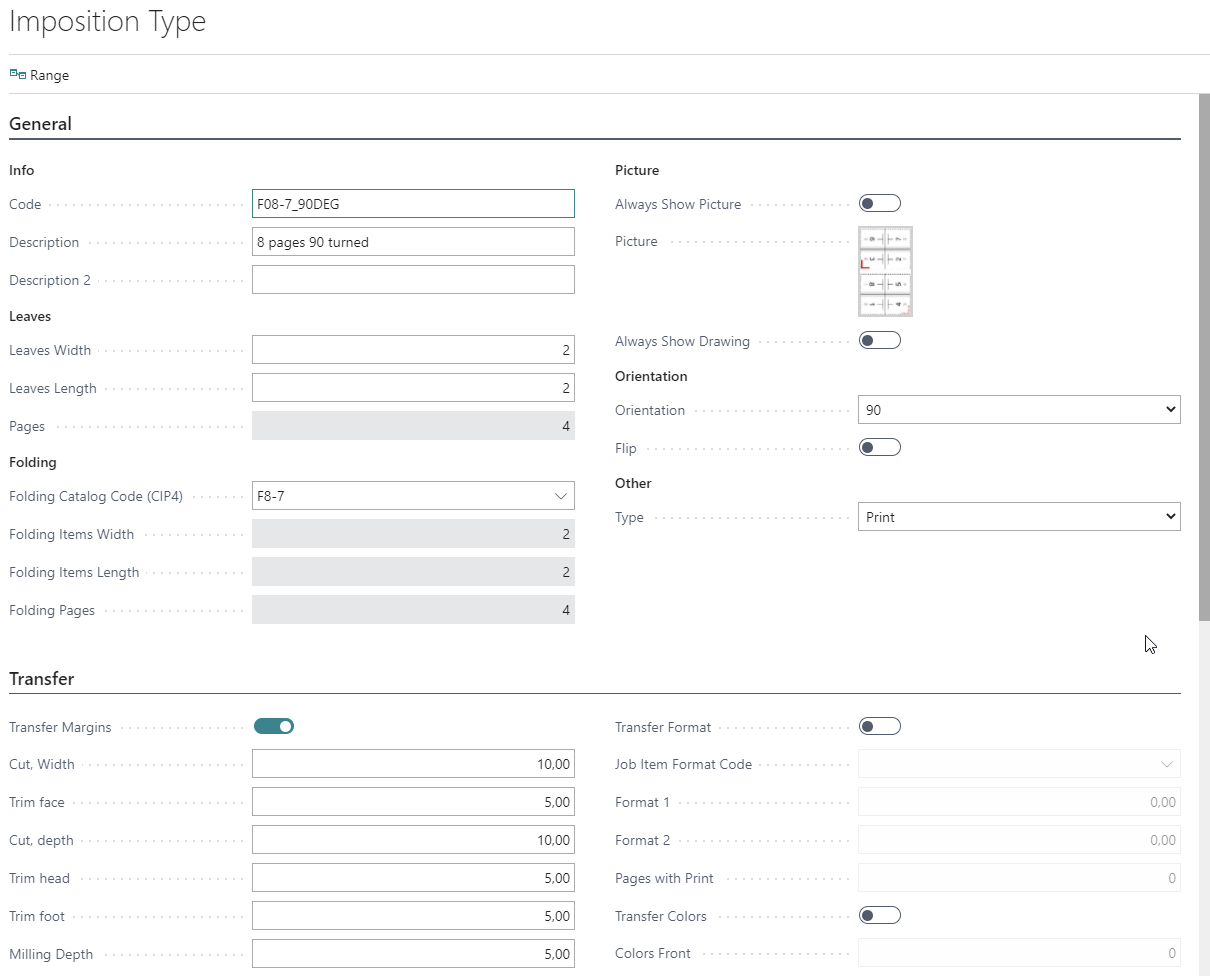Click the Cut, Width value field
Viewport: 1210px width, 976px height.
413,764
